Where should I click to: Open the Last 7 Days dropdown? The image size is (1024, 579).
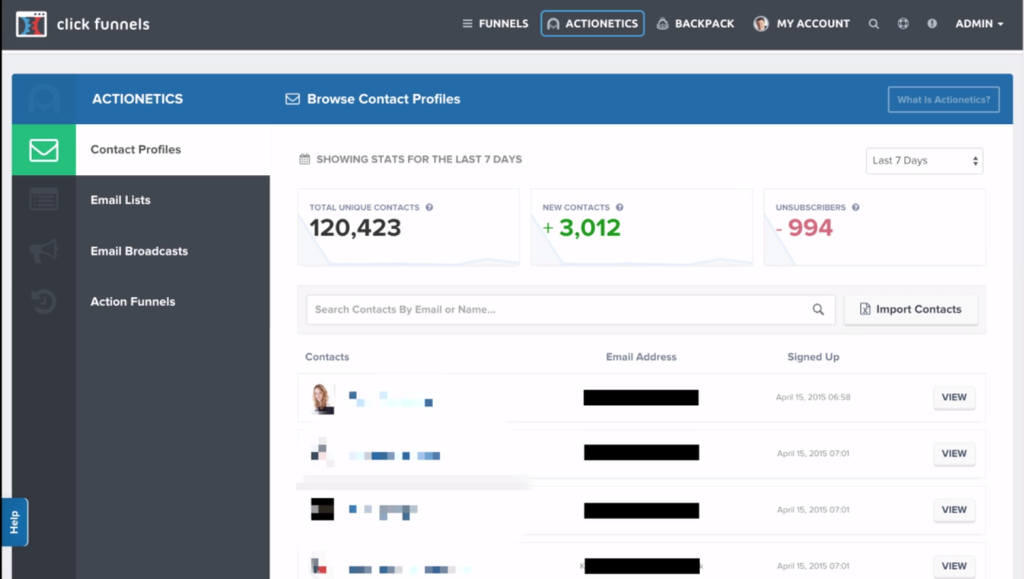(x=924, y=161)
